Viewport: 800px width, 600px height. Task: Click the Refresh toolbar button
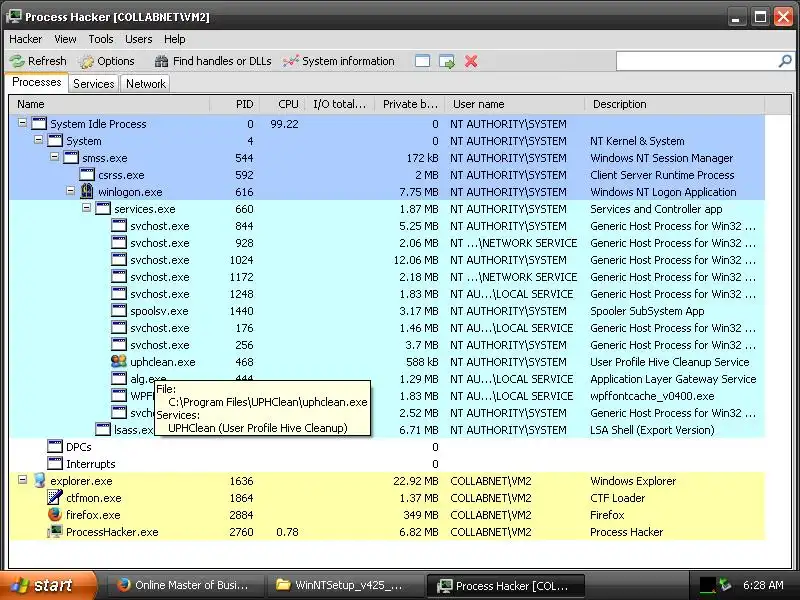tap(38, 61)
